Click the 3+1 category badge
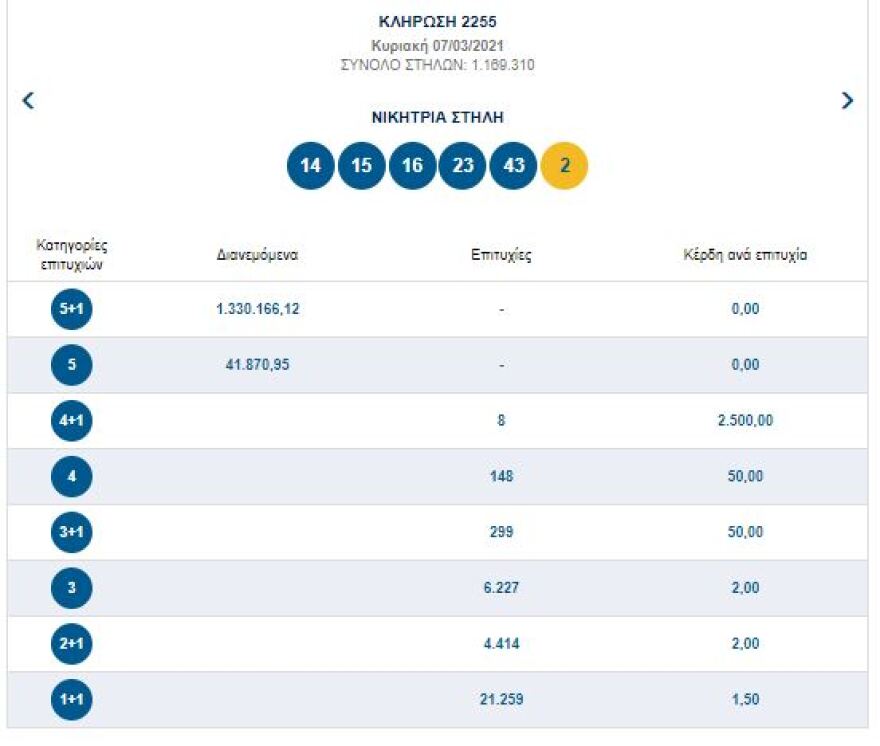Image resolution: width=880 pixels, height=746 pixels. click(69, 532)
